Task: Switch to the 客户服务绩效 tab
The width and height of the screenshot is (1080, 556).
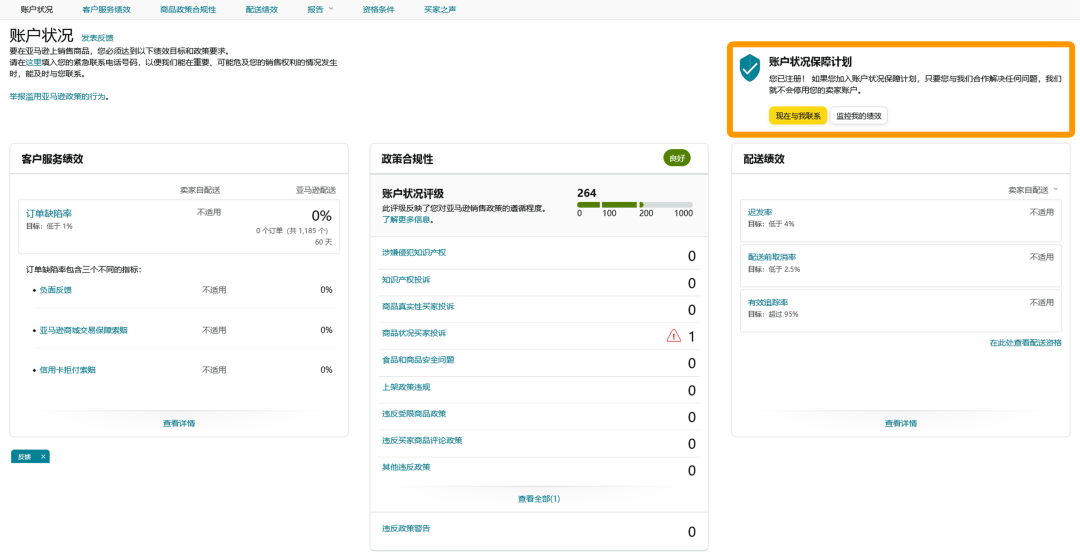Action: pyautogui.click(x=106, y=9)
